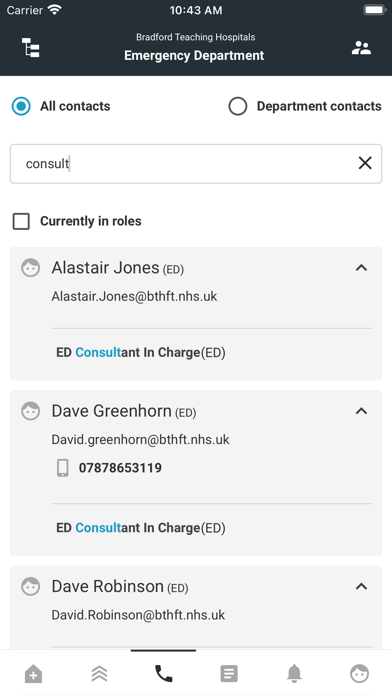Open the escalation chevrons tab icon
The image size is (392, 696).
pos(99,674)
